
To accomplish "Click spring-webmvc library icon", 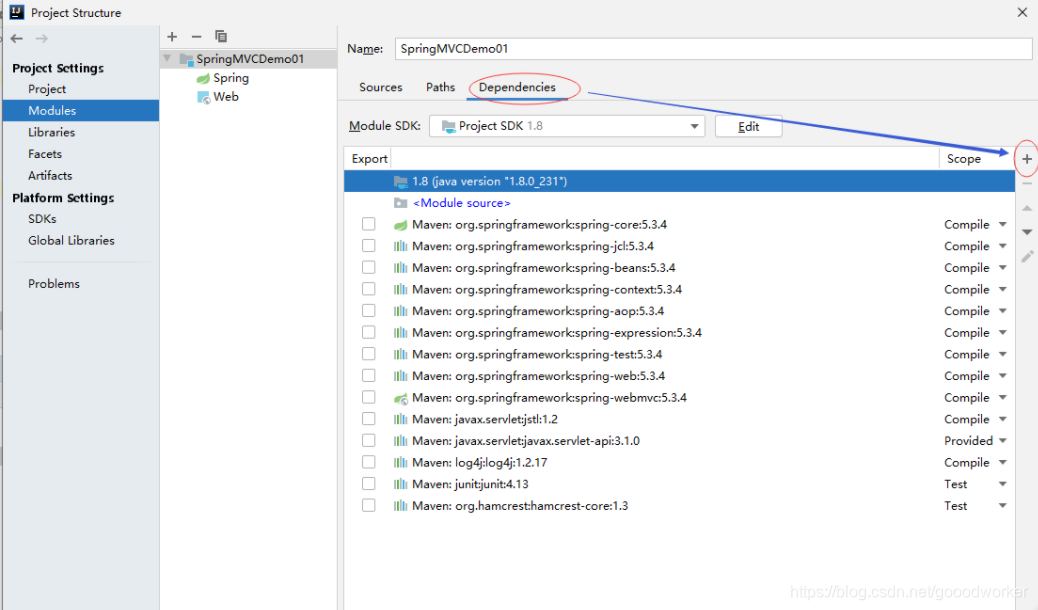I will (x=401, y=398).
